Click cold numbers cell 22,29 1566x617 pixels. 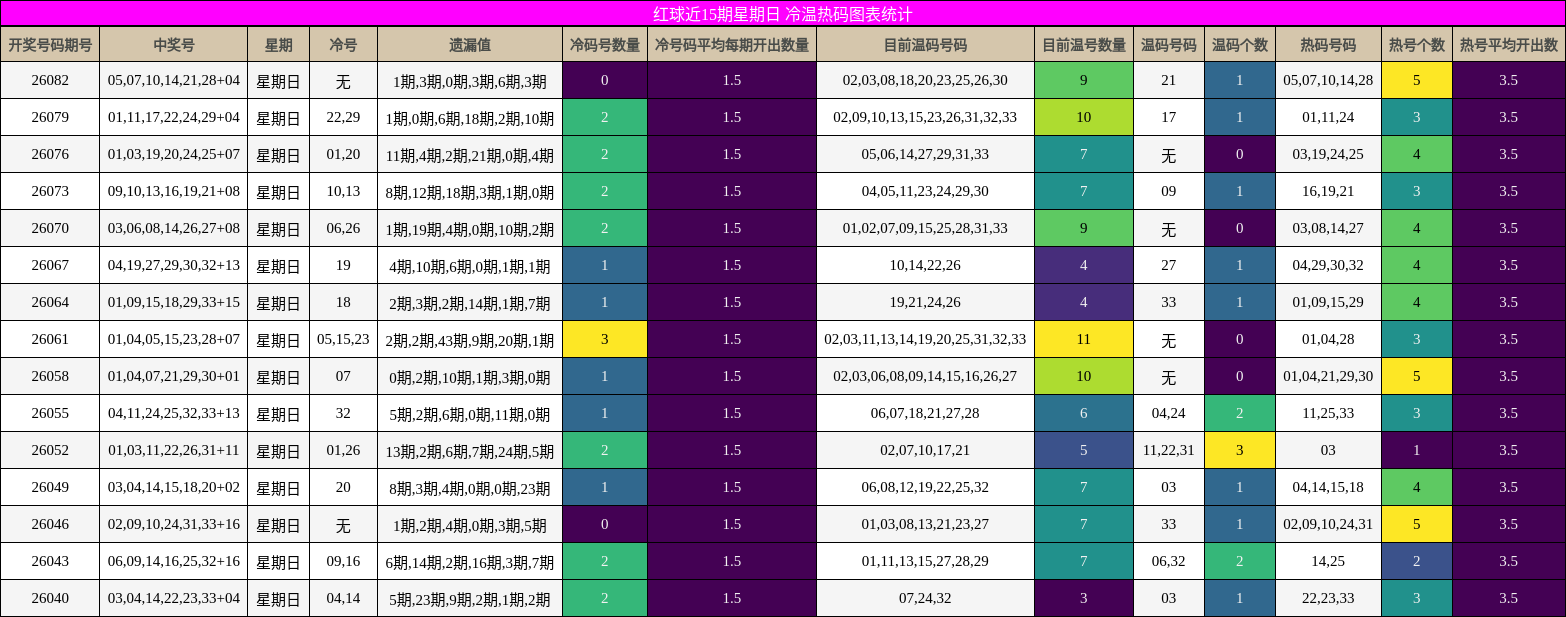[x=343, y=117]
